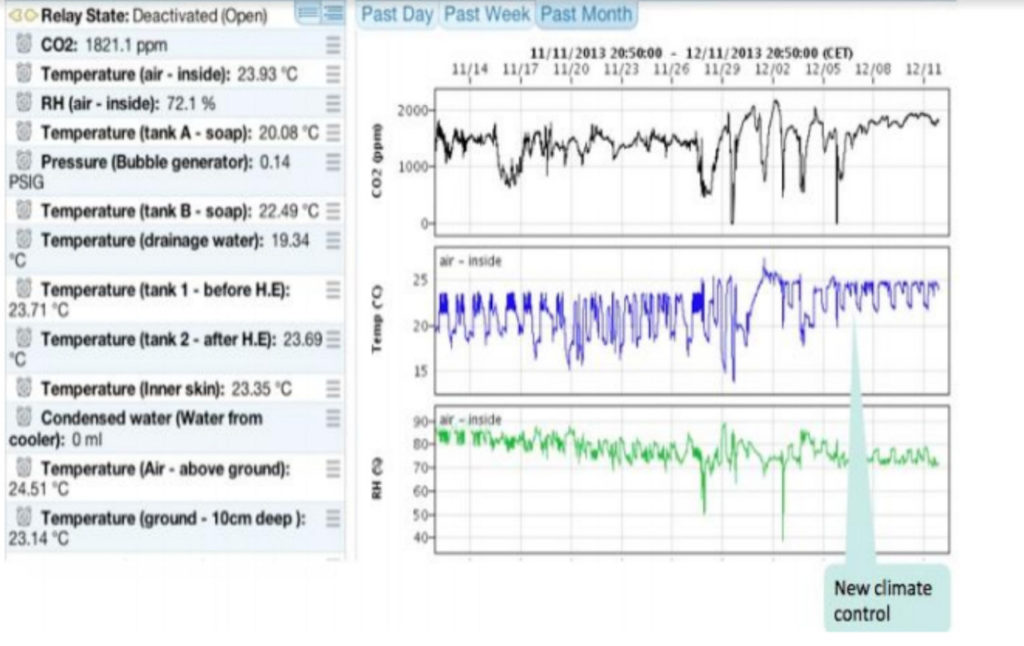Viewport: 1024px width, 646px height.
Task: Click the alarm clock icon beside CO2
Action: coord(24,45)
